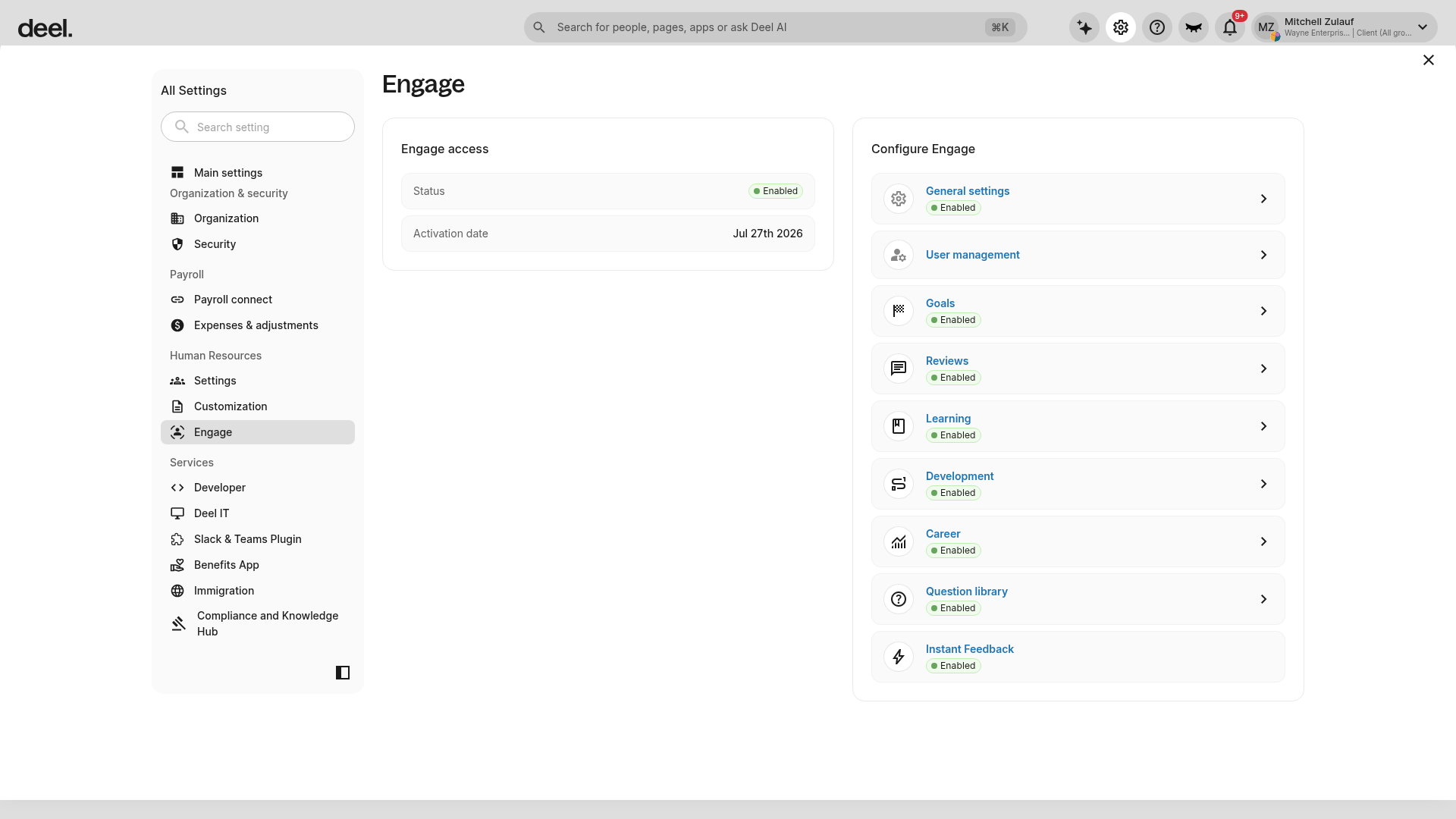Select Main settings in sidebar
The width and height of the screenshot is (1456, 819).
(258, 173)
